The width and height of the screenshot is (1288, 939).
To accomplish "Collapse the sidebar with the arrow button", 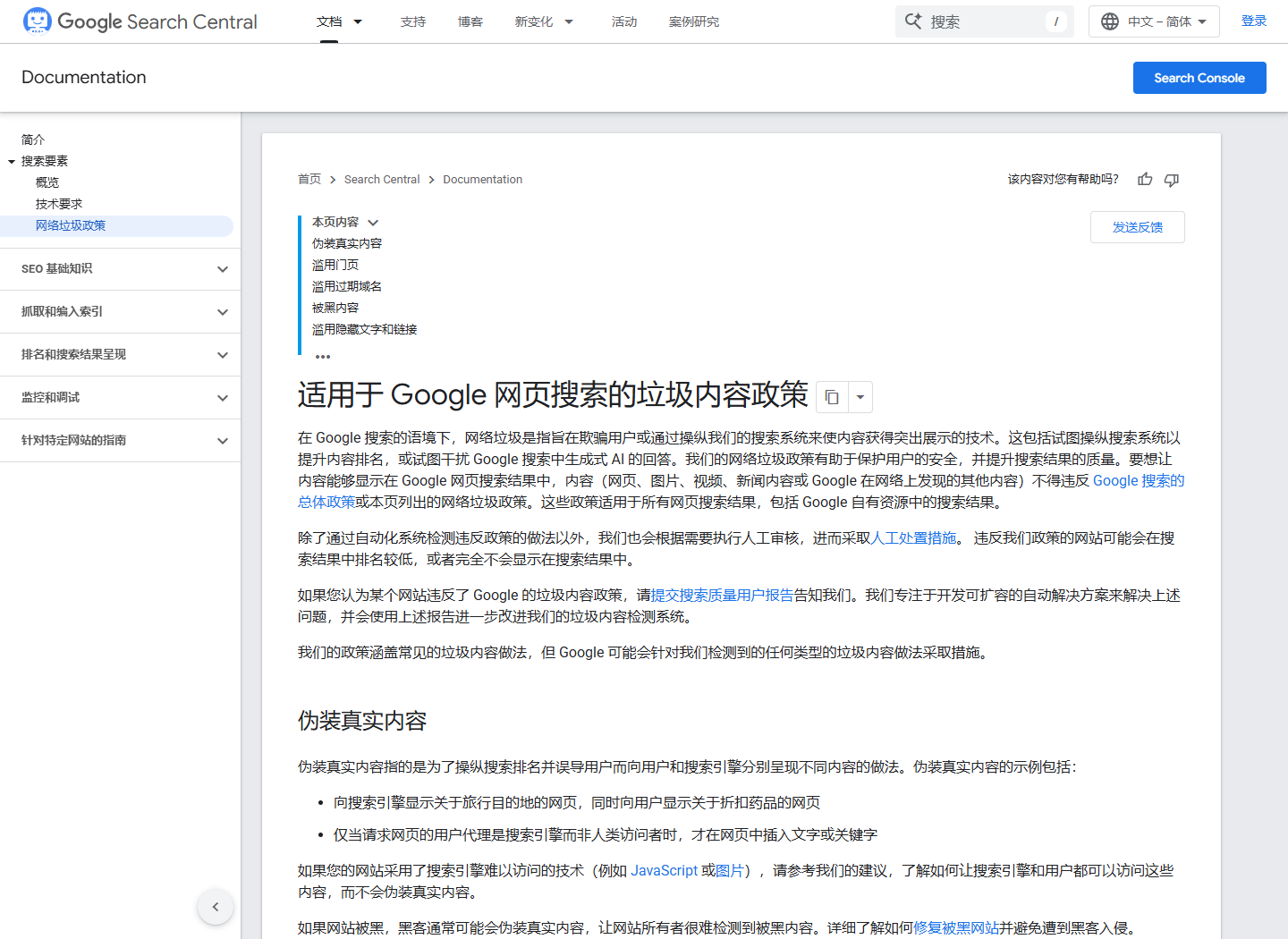I will point(216,907).
